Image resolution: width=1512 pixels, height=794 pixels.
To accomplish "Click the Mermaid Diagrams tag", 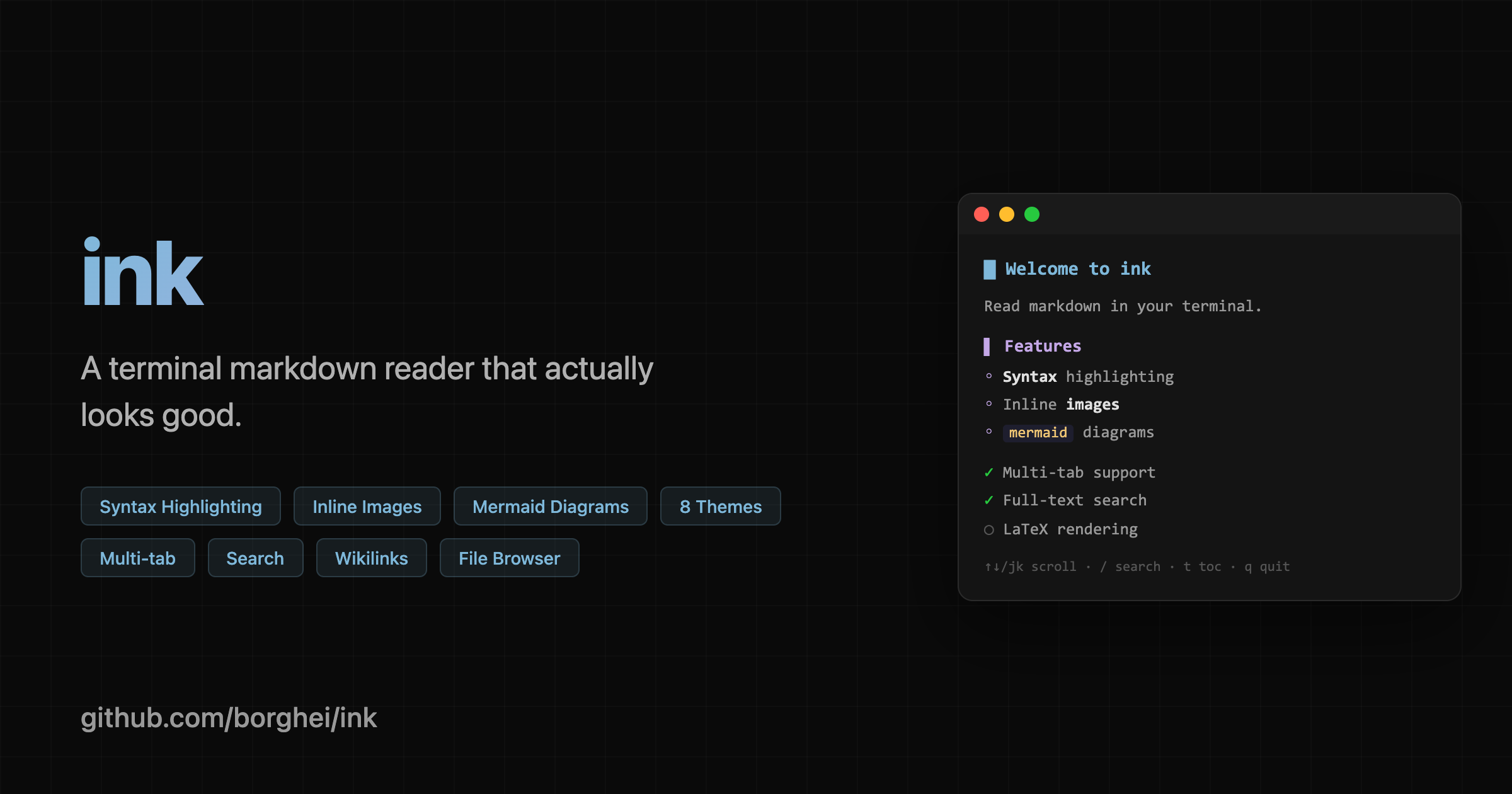I will click(x=550, y=506).
